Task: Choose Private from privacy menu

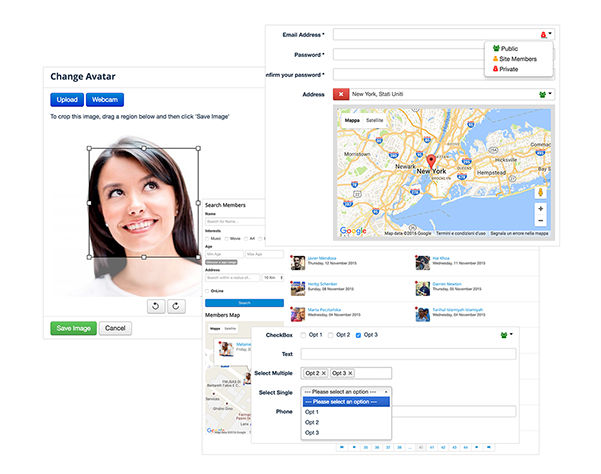Action: pyautogui.click(x=506, y=69)
